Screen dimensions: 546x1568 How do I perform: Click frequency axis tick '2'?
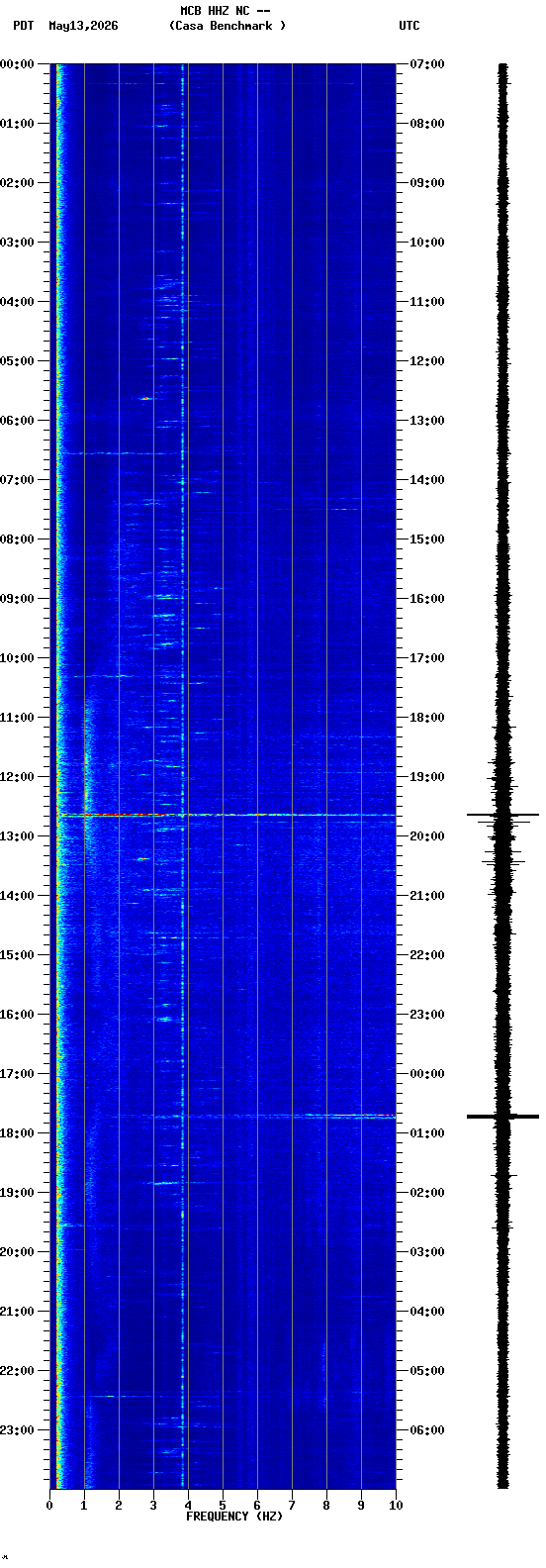pos(119,1506)
